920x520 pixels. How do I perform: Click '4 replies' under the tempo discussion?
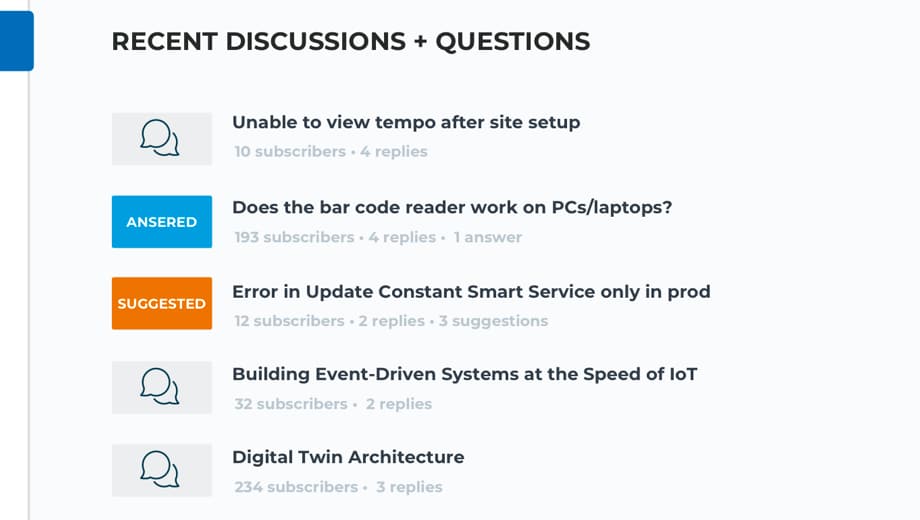394,151
